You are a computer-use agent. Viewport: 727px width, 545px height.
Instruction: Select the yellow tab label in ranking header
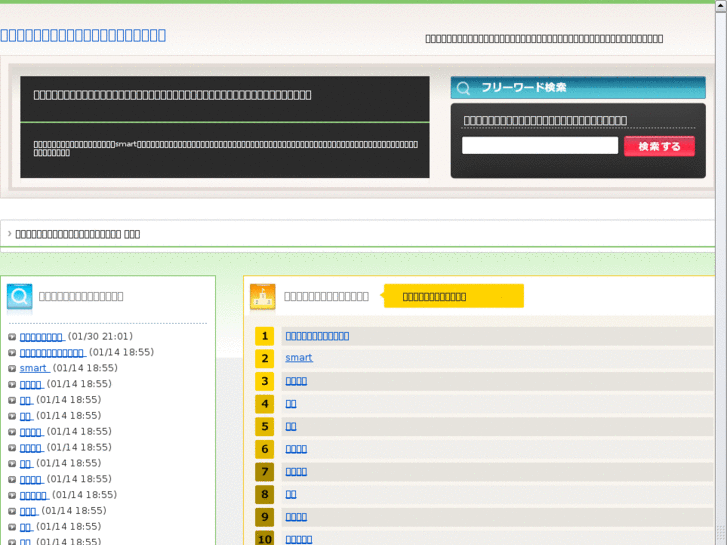452,296
